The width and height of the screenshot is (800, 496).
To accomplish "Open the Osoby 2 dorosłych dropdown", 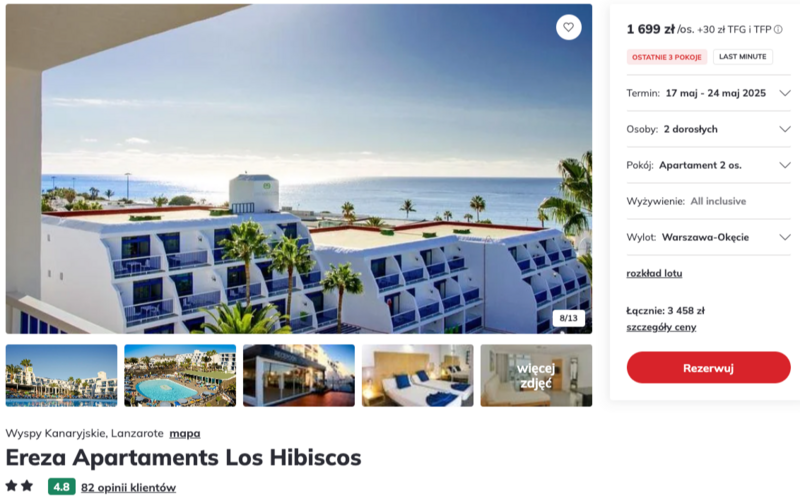I will 708,129.
